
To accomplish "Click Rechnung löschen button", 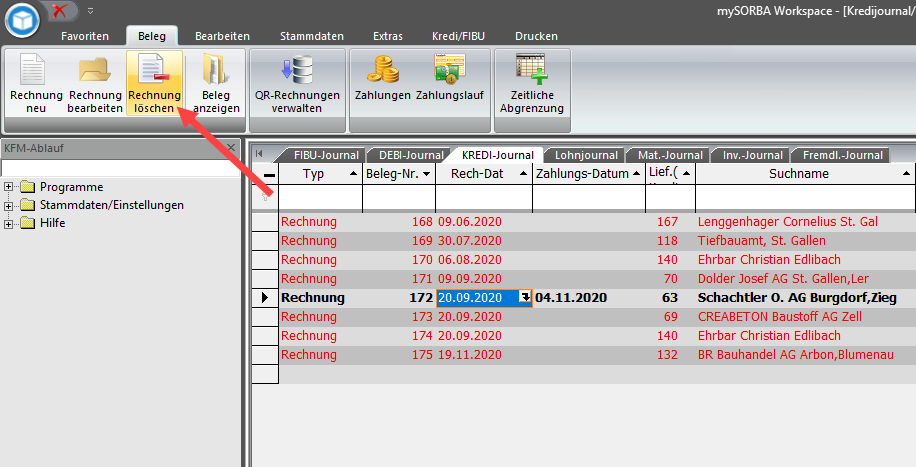I will [154, 83].
